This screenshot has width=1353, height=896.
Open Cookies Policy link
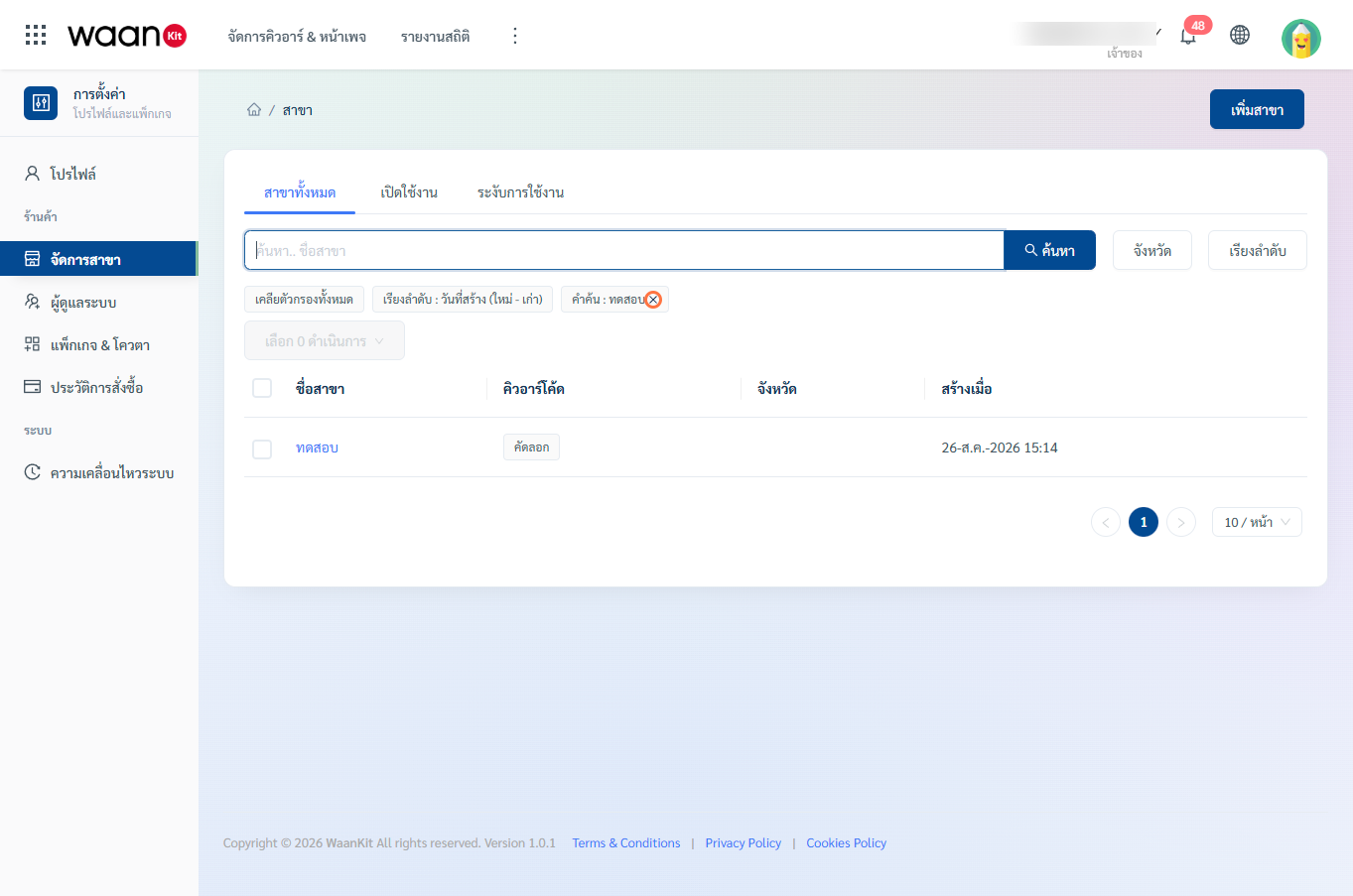tap(847, 843)
